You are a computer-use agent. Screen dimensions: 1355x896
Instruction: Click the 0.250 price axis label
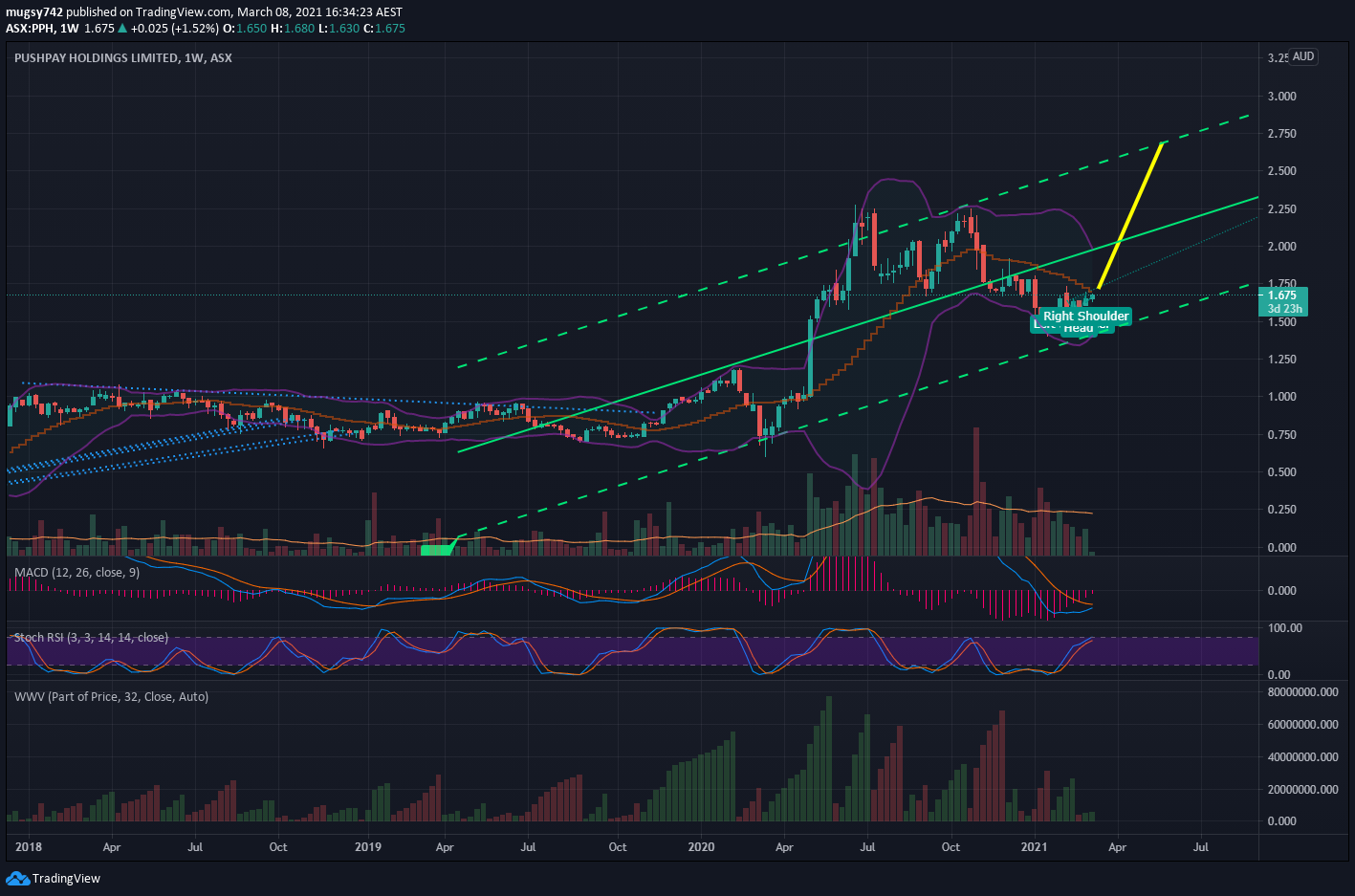[1281, 509]
